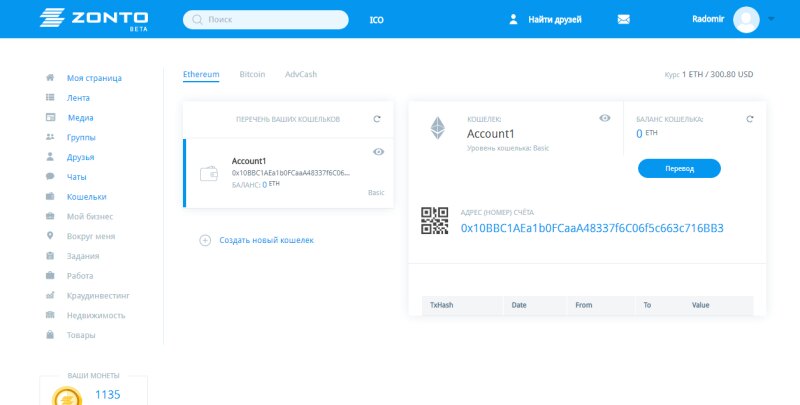
Task: Toggle eye visibility in wallet details panel
Action: click(x=604, y=118)
